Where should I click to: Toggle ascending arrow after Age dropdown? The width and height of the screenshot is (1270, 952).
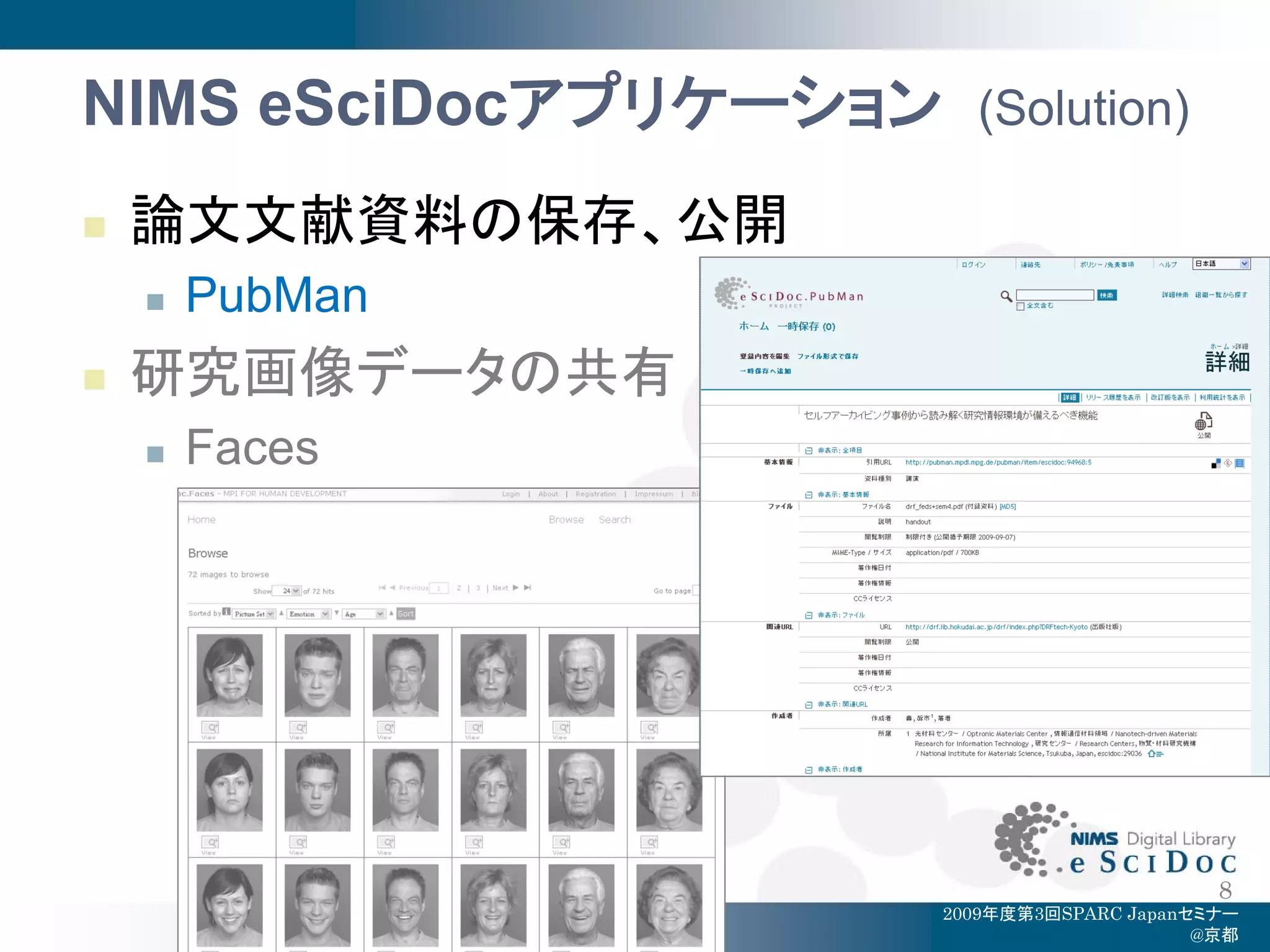(x=391, y=613)
